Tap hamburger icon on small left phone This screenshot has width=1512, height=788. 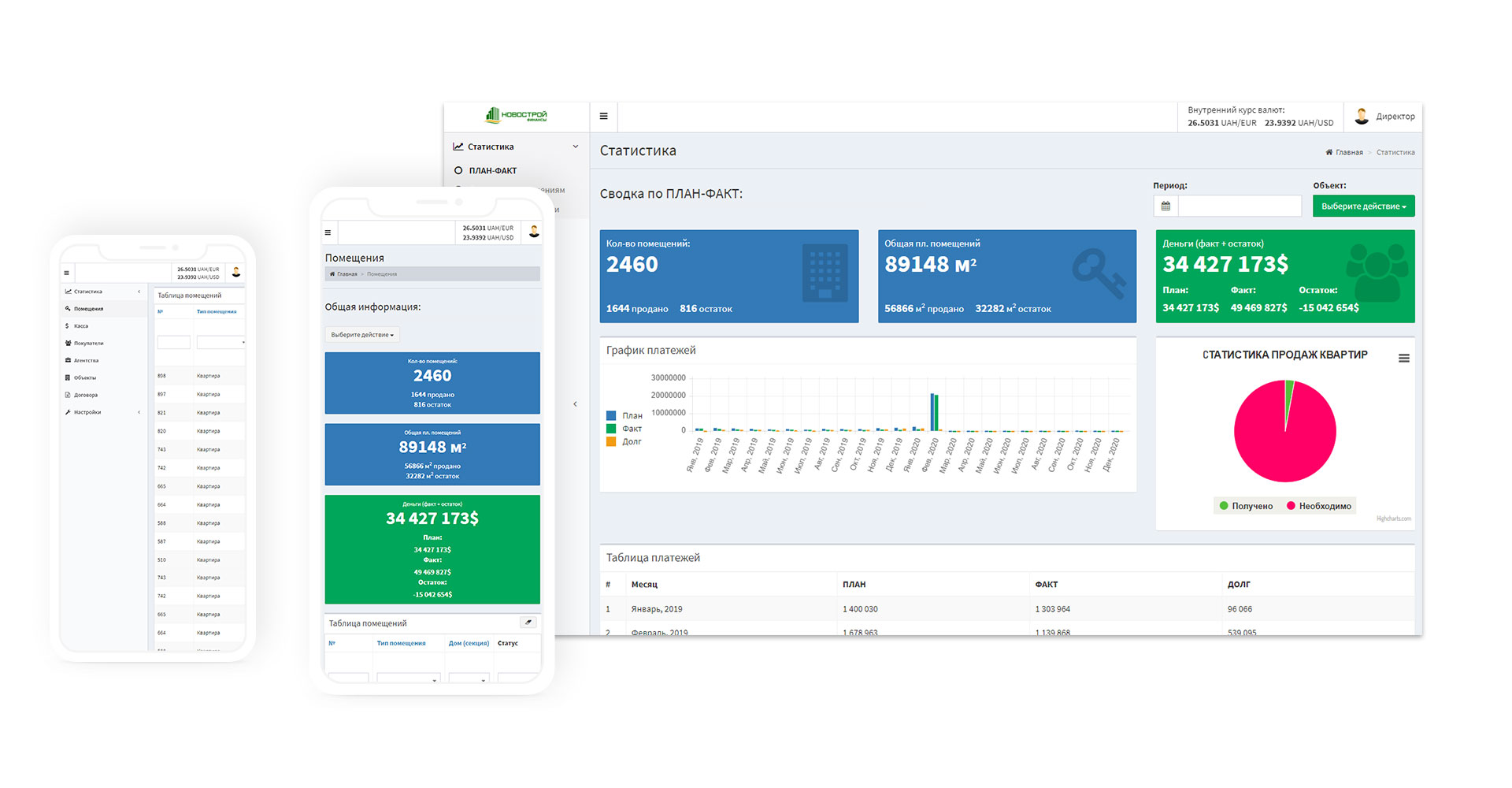pos(66,273)
